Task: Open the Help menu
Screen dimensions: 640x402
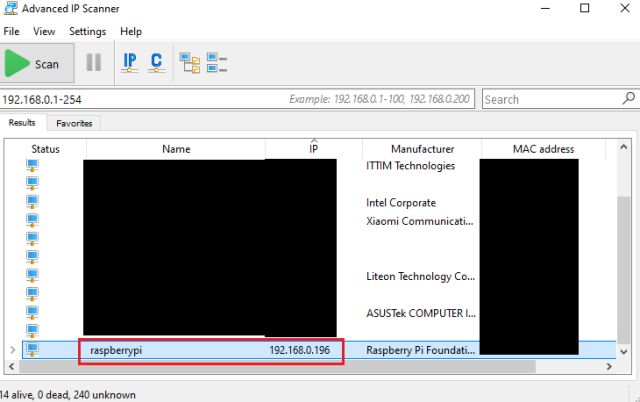Action: click(x=131, y=31)
